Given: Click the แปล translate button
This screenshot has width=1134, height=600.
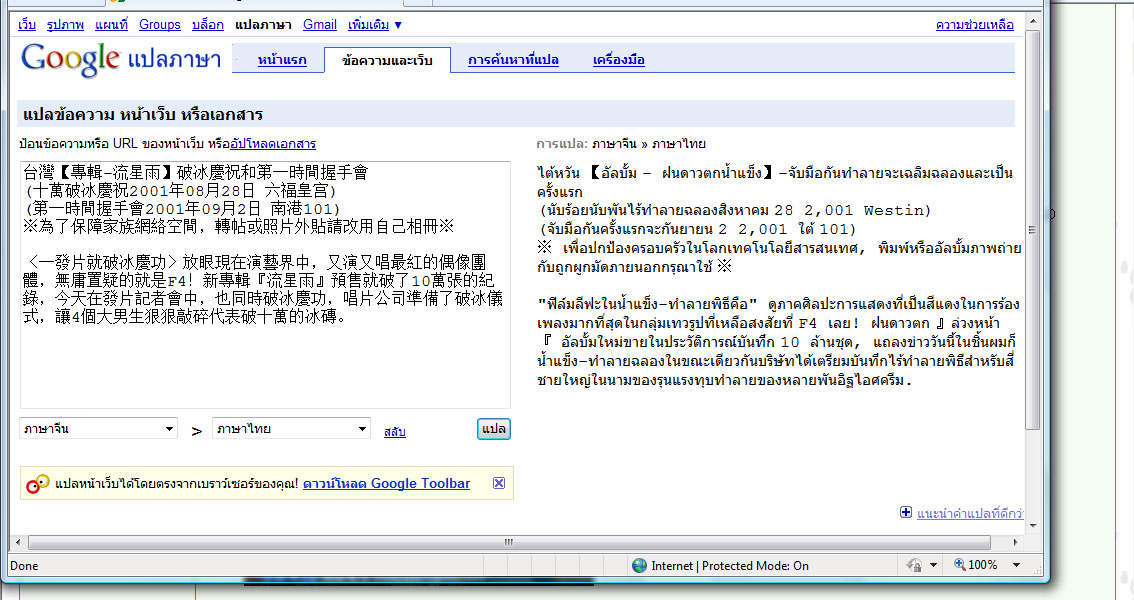Looking at the screenshot, I should (x=494, y=429).
